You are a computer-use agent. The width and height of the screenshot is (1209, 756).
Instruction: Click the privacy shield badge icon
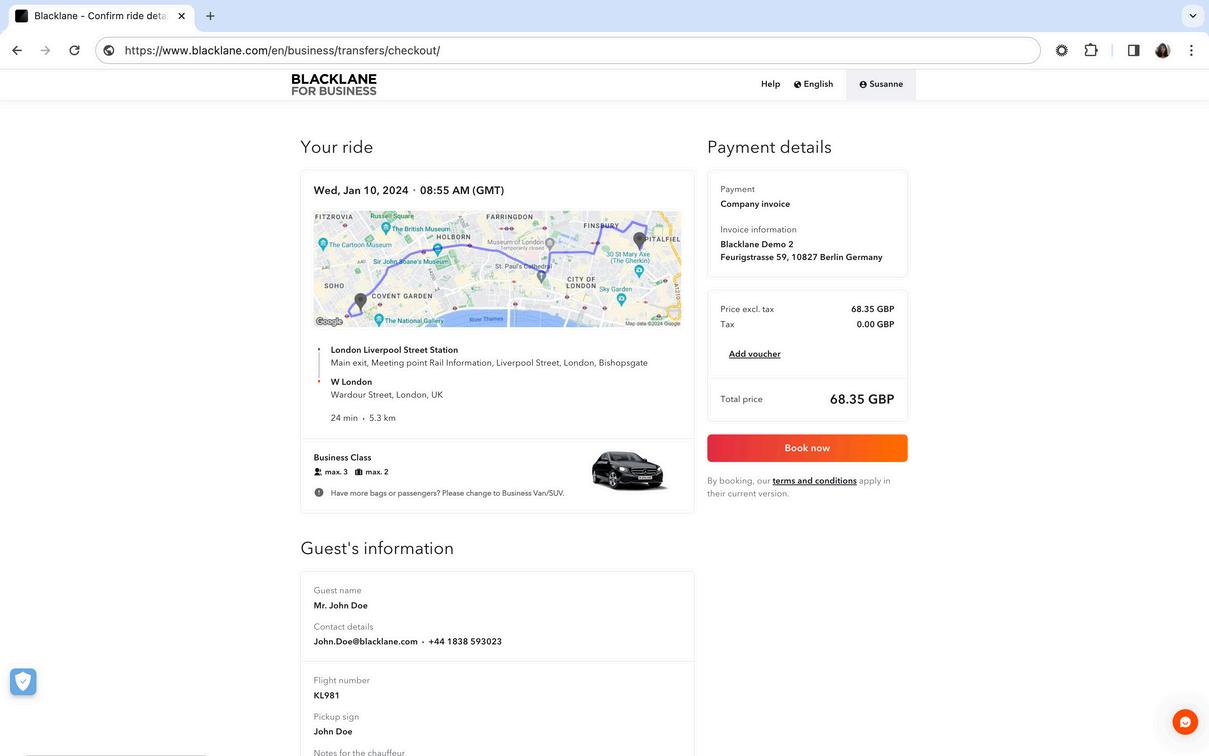23,682
